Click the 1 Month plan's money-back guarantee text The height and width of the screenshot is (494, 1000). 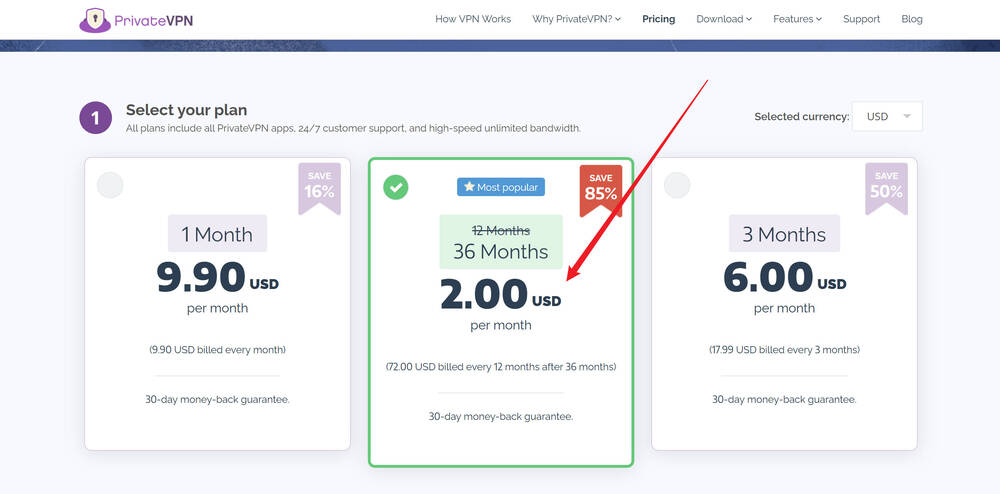[x=217, y=400]
